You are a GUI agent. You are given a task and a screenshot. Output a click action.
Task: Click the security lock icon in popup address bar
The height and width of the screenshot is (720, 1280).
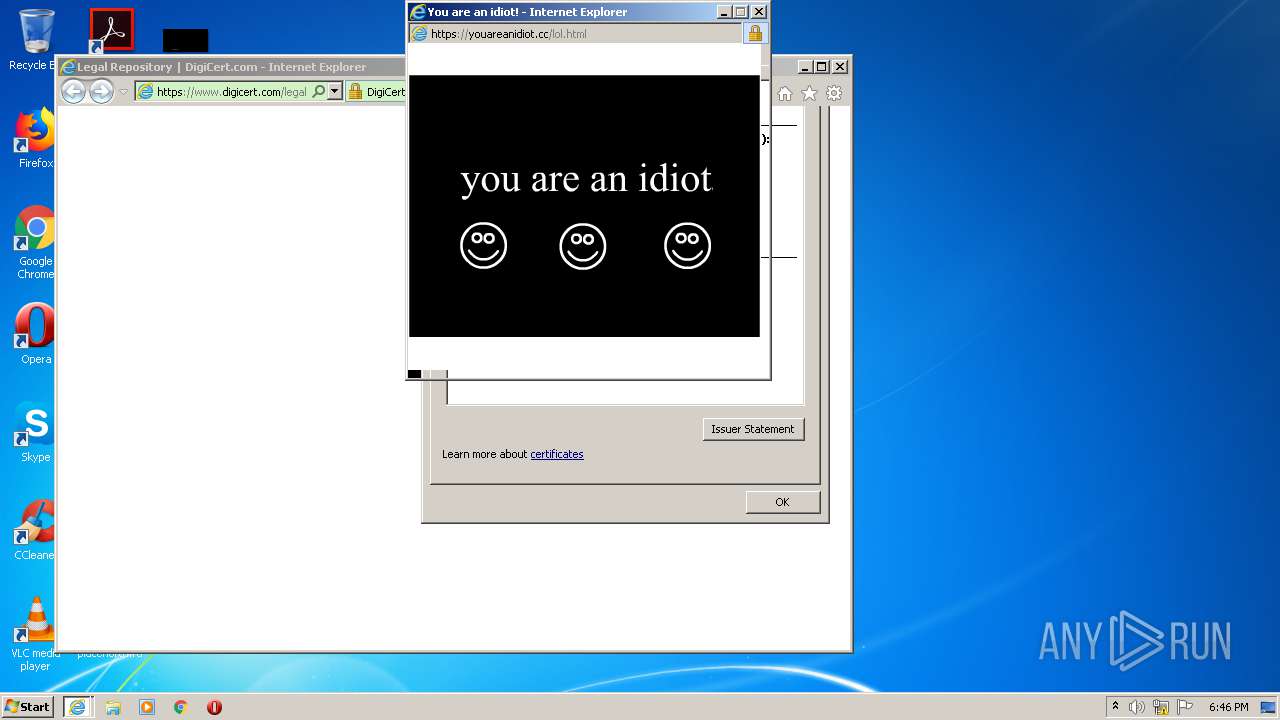pyautogui.click(x=755, y=33)
